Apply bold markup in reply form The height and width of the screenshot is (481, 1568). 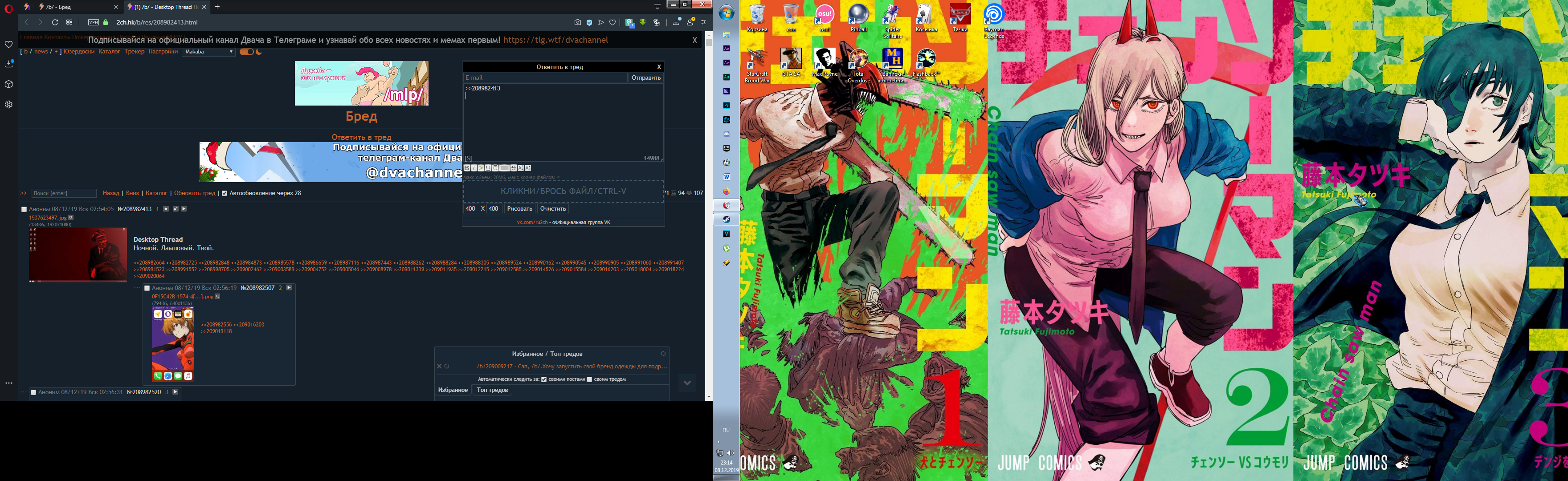point(467,168)
